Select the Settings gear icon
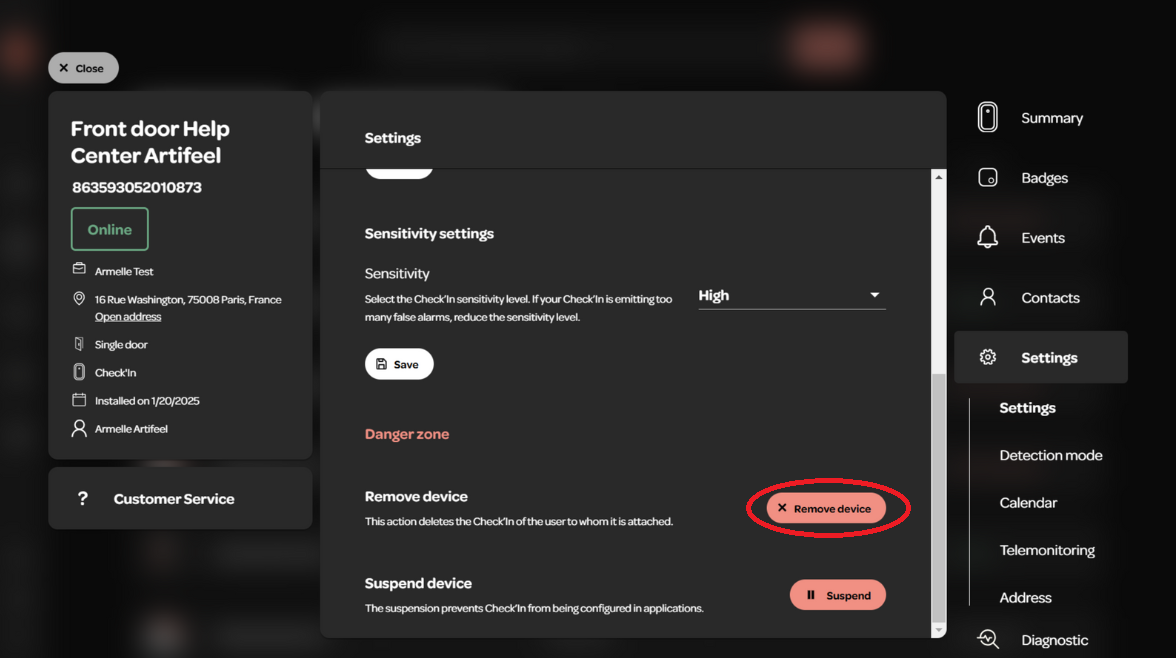Screen dimensions: 1176x658 tap(988, 357)
